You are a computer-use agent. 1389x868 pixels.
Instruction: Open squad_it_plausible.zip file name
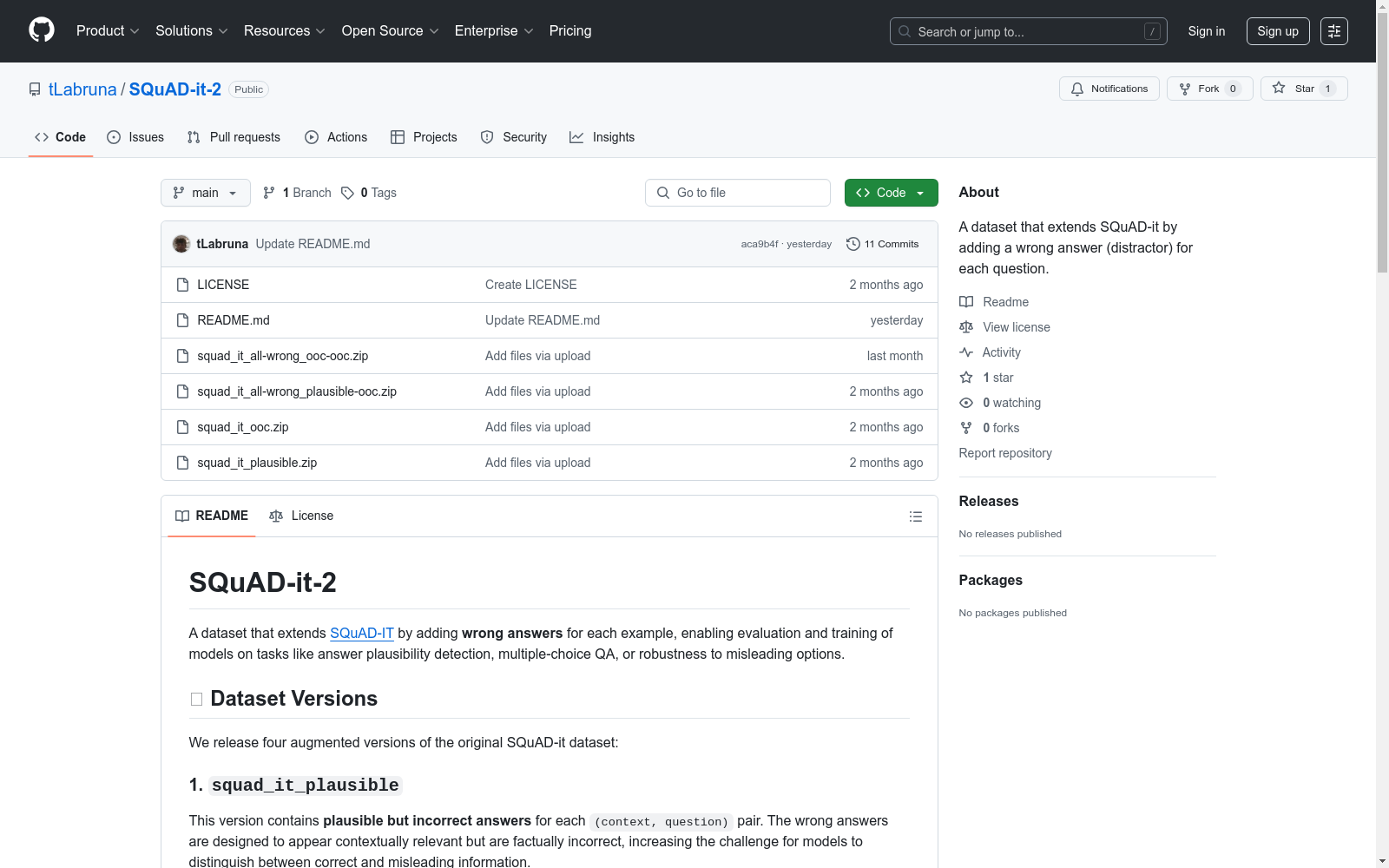(x=257, y=463)
